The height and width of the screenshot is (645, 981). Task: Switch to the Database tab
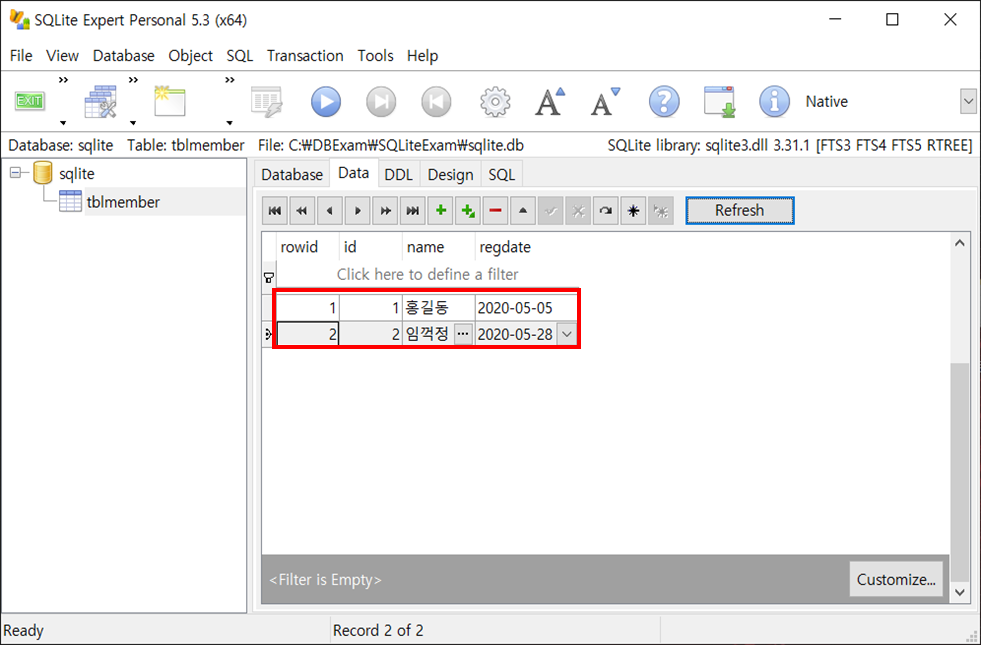pyautogui.click(x=292, y=175)
